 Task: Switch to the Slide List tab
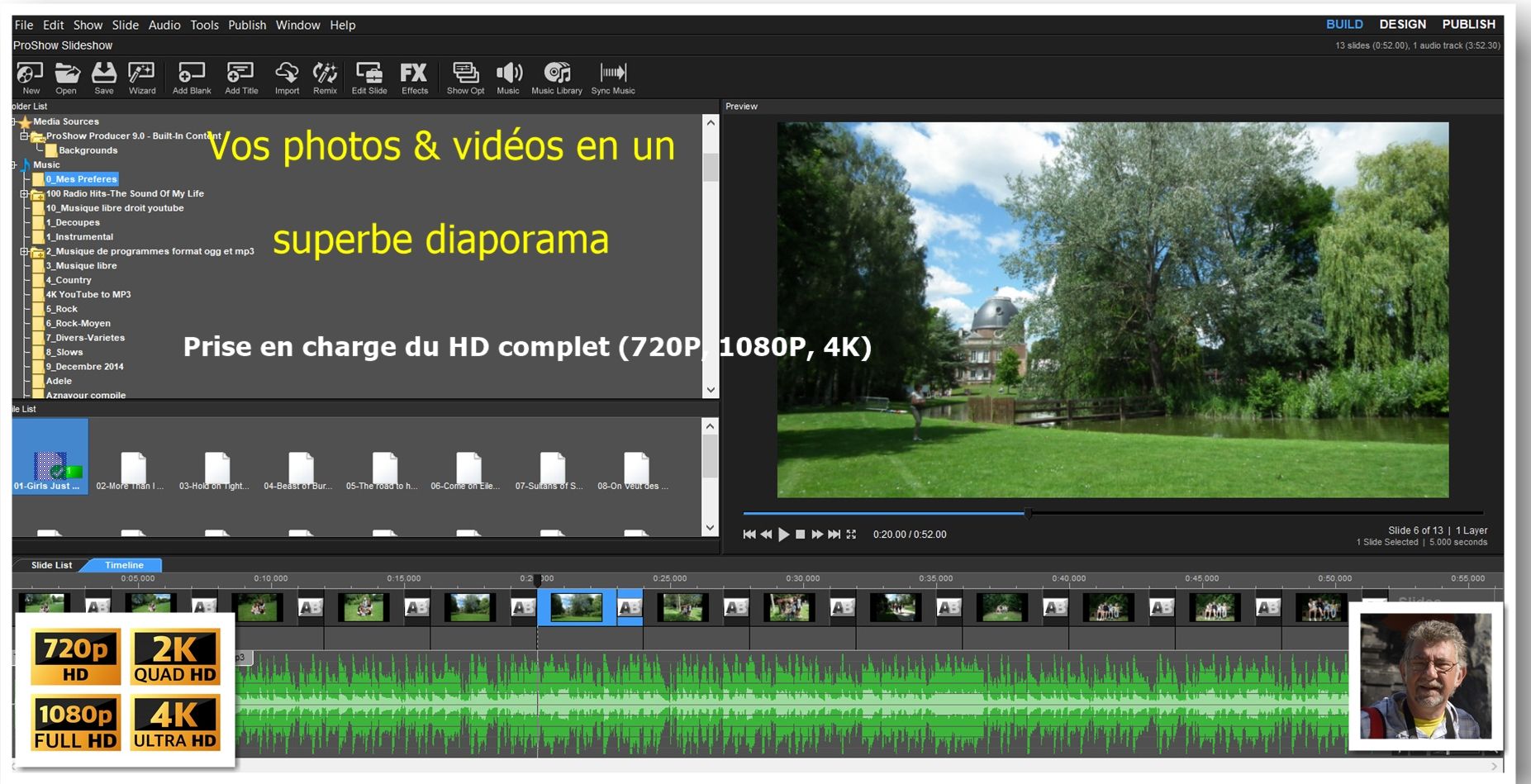[51, 565]
